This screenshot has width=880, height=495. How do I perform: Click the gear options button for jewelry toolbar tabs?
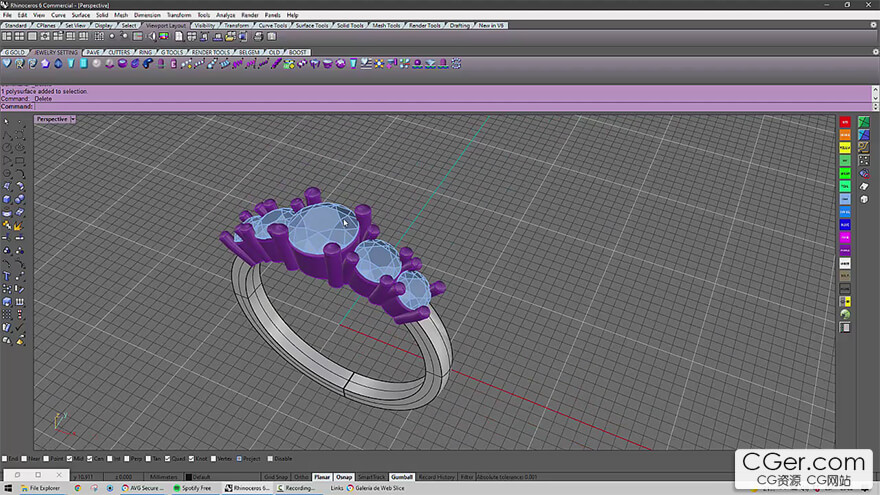pyautogui.click(x=875, y=52)
